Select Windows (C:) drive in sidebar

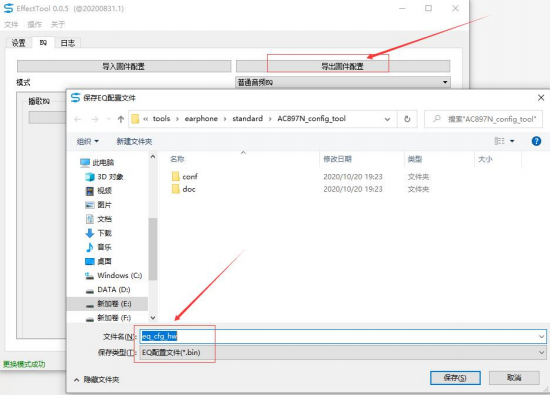[x=114, y=275]
